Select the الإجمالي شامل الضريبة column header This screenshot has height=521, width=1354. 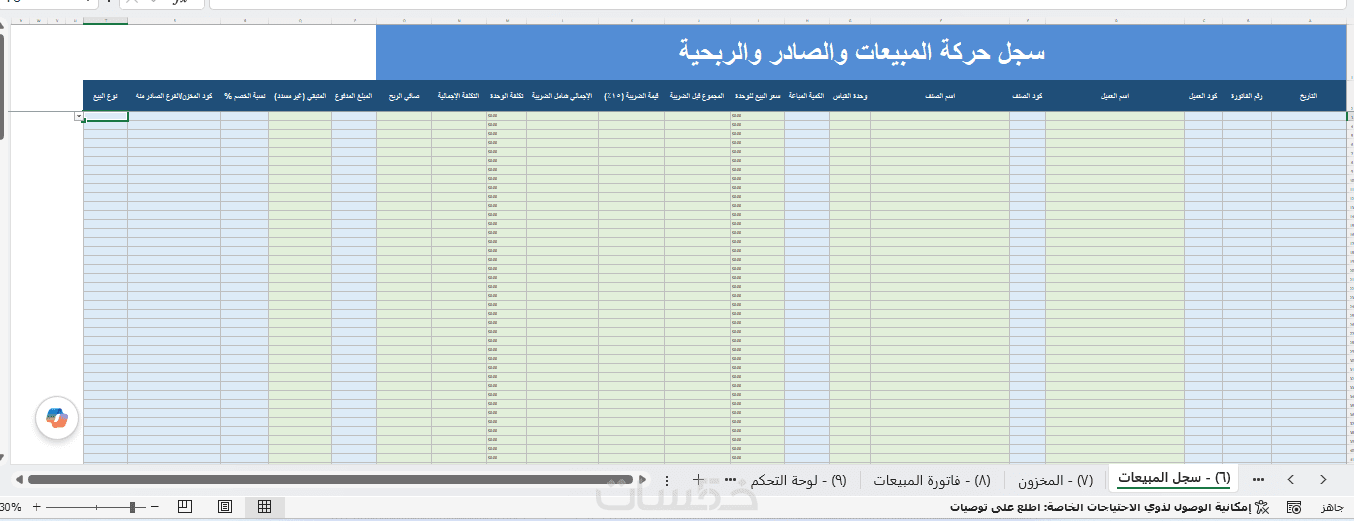tap(562, 96)
